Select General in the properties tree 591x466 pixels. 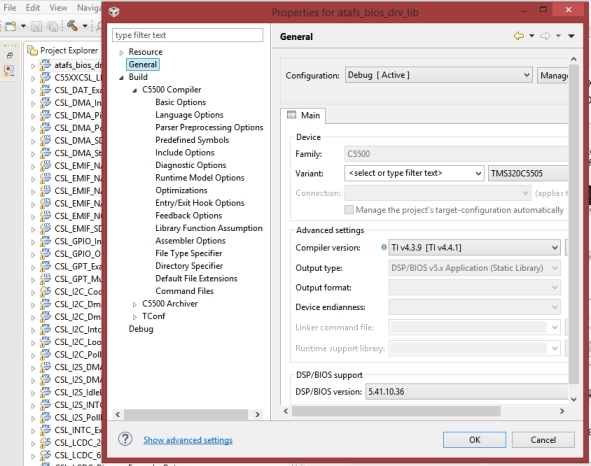(142, 64)
